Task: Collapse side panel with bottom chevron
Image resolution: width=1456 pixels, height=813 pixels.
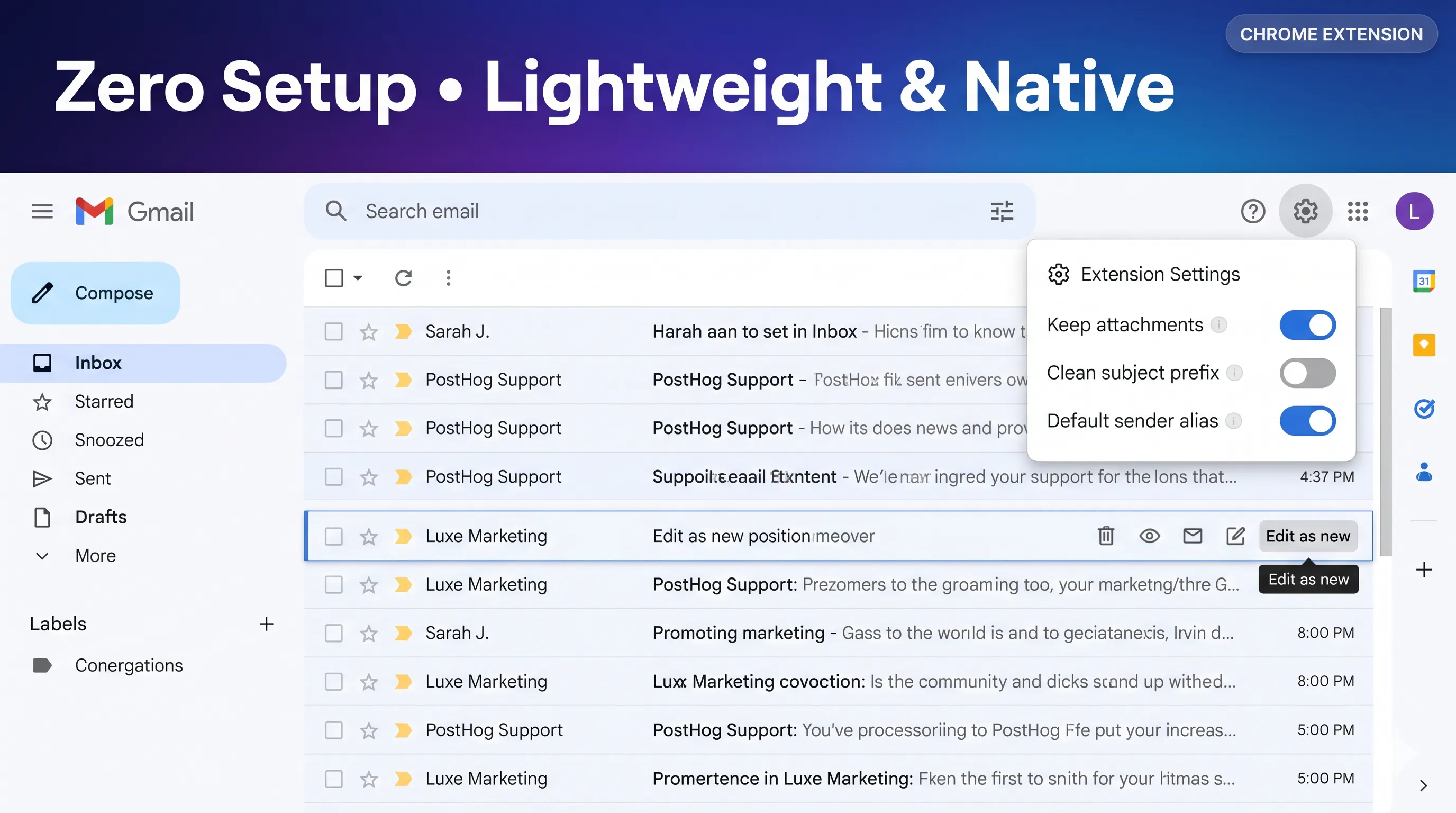Action: tap(1423, 786)
